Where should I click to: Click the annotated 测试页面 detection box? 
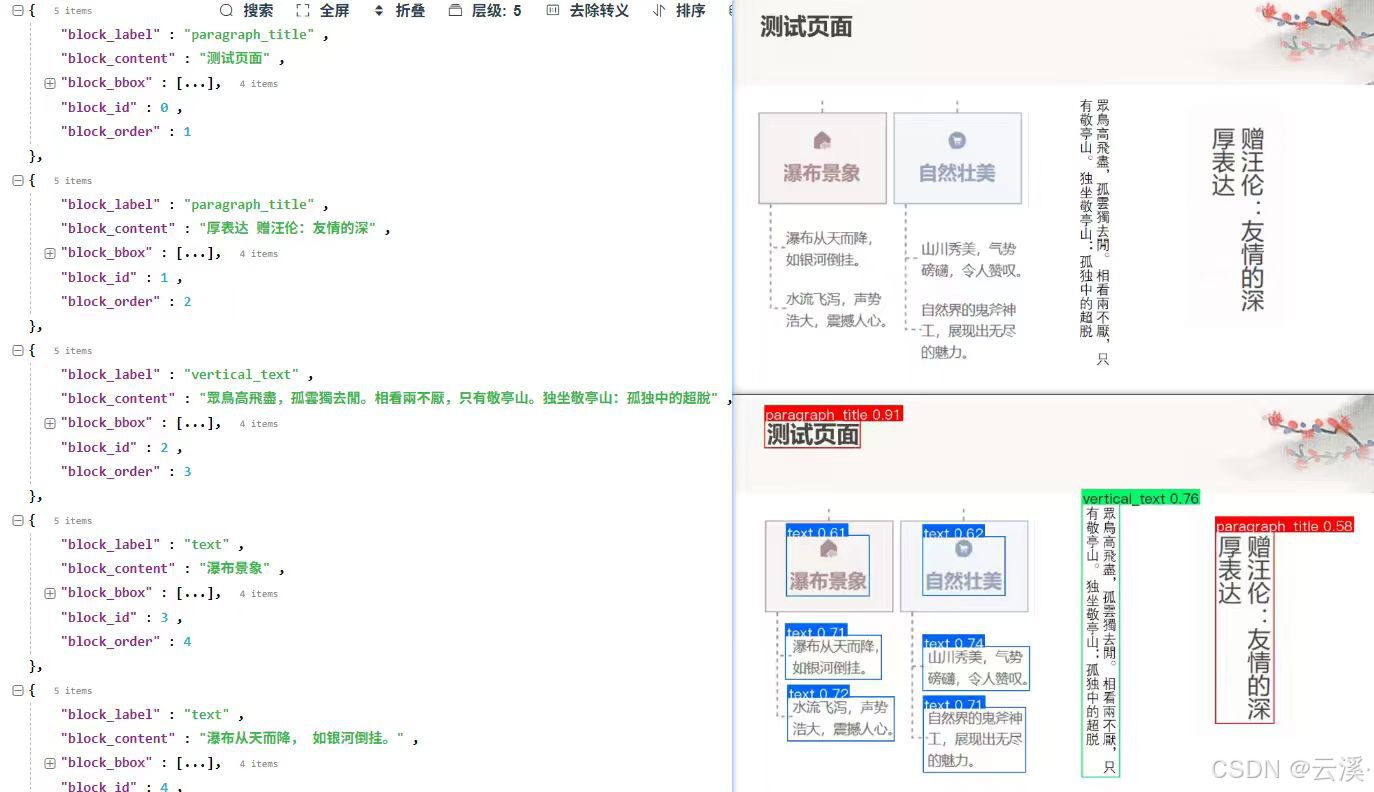point(811,435)
